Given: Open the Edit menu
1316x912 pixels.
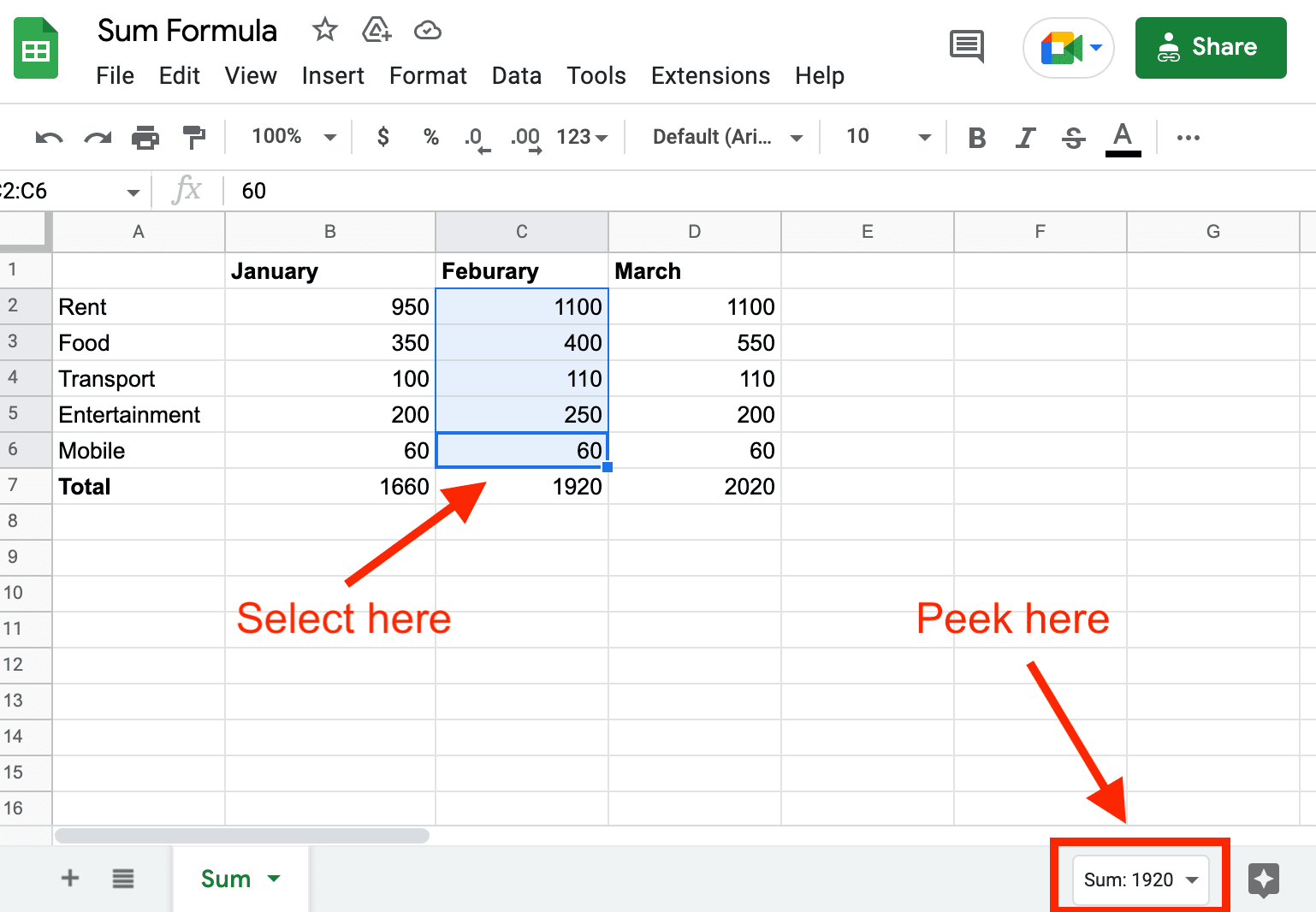Looking at the screenshot, I should click(x=179, y=76).
